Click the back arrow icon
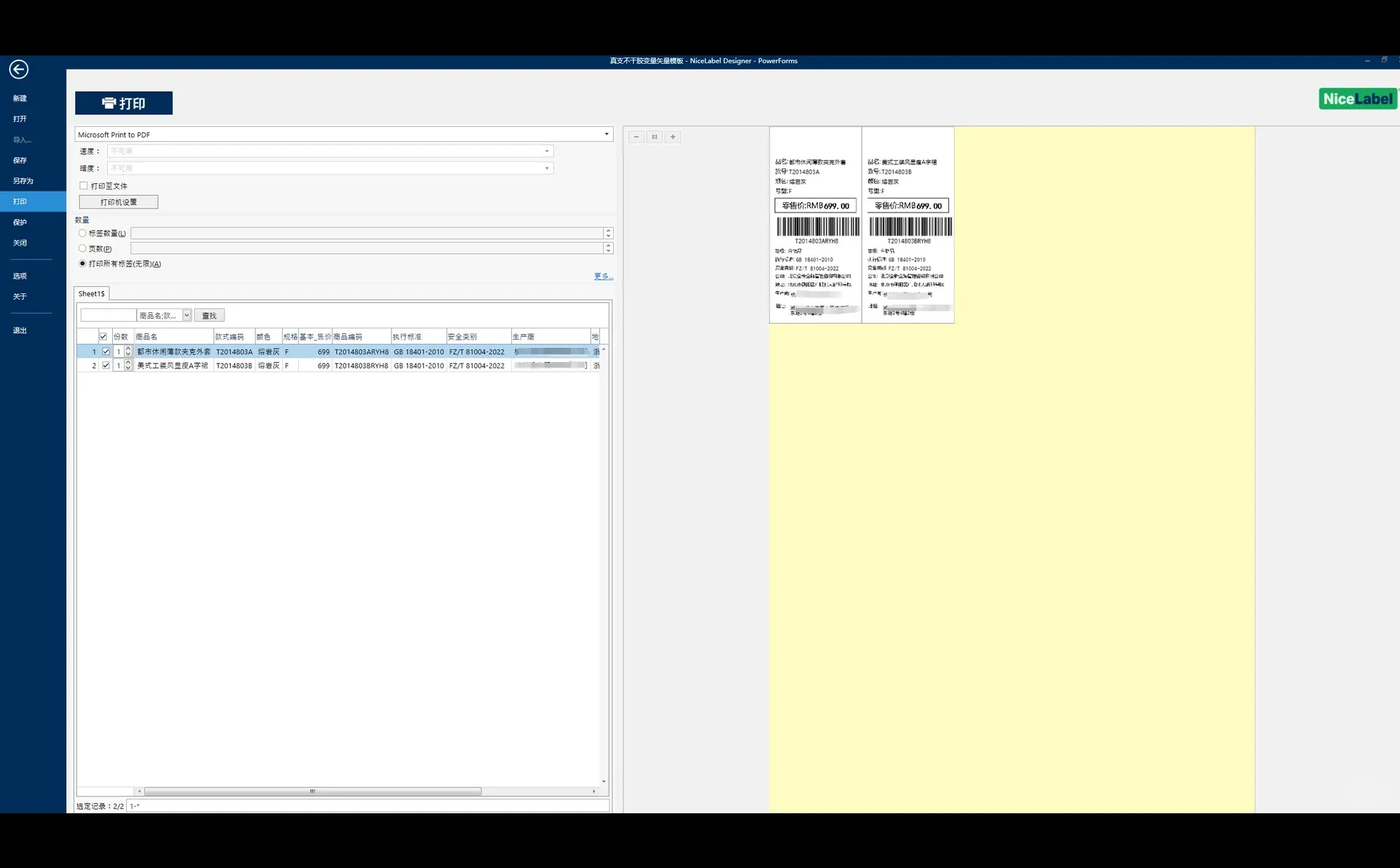The width and height of the screenshot is (1400, 868). click(18, 69)
